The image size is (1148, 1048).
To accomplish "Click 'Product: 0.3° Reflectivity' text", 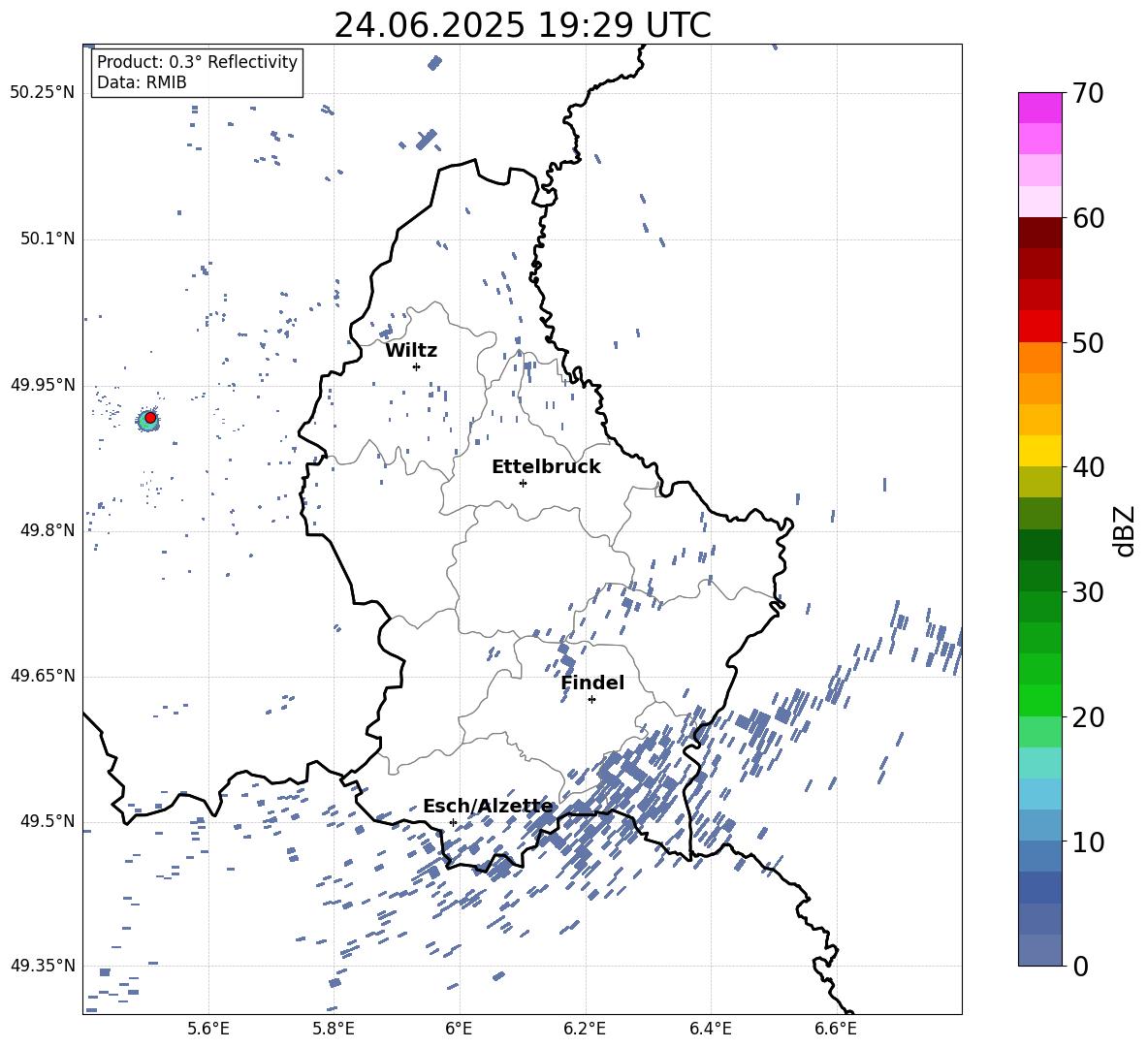I will (x=197, y=62).
